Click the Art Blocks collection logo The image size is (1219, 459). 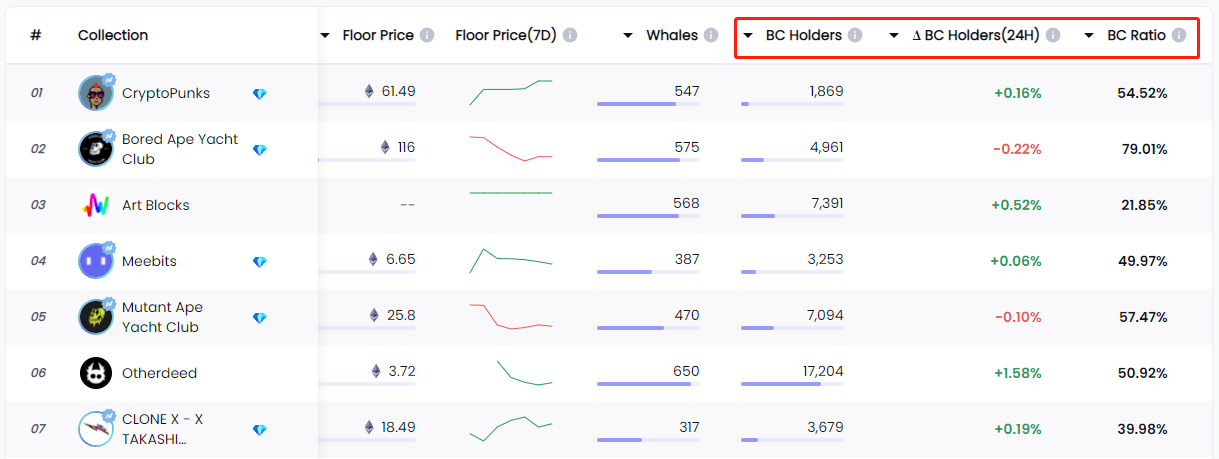96,205
